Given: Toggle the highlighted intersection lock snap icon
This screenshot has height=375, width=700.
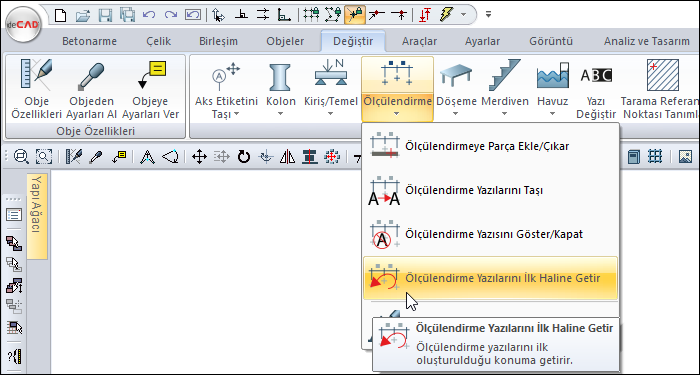Looking at the screenshot, I should click(355, 15).
